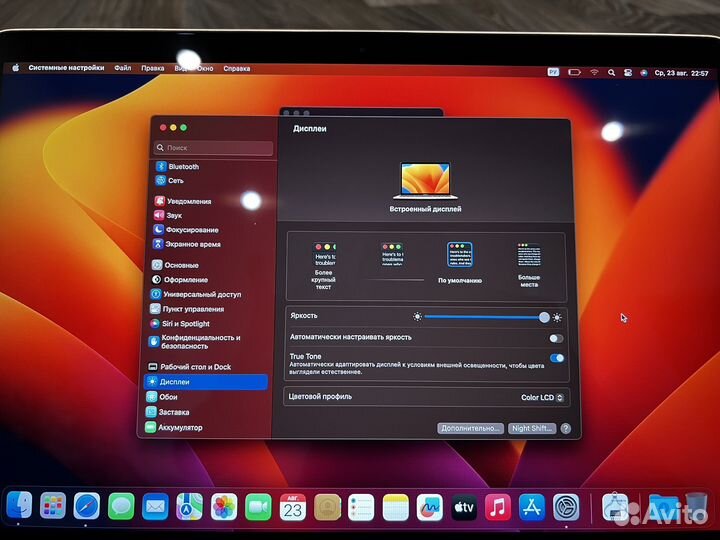Click the battery status icon
The image size is (720, 540).
574,72
